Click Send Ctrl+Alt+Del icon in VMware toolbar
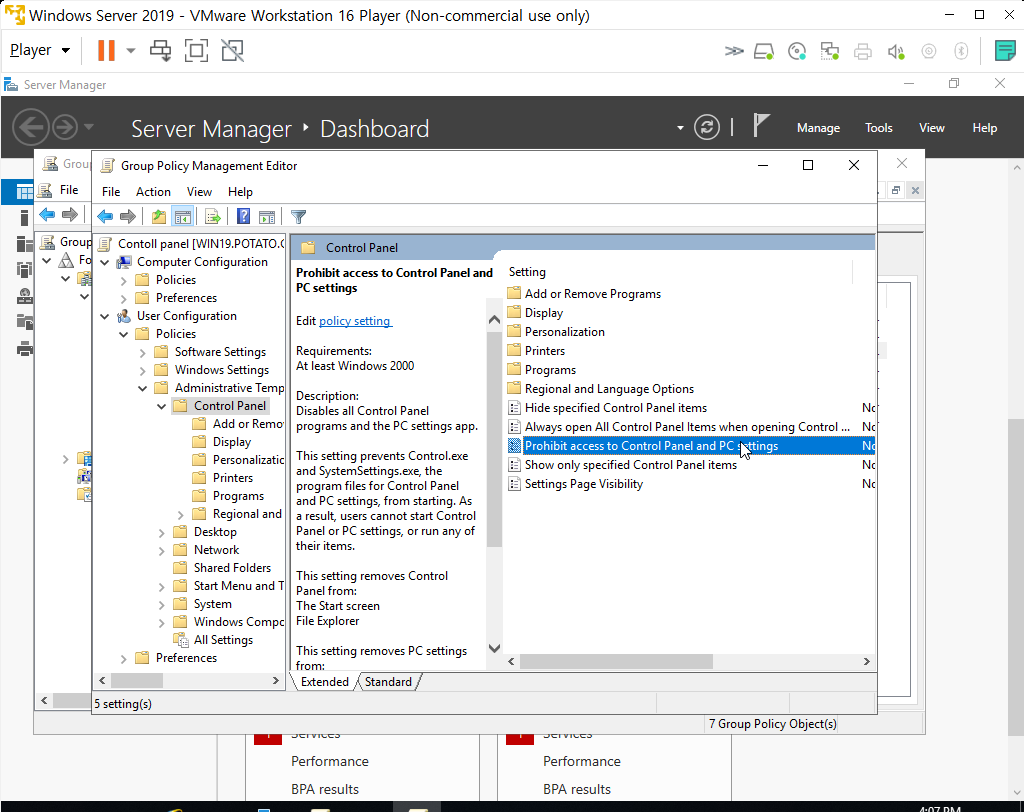 click(x=161, y=50)
